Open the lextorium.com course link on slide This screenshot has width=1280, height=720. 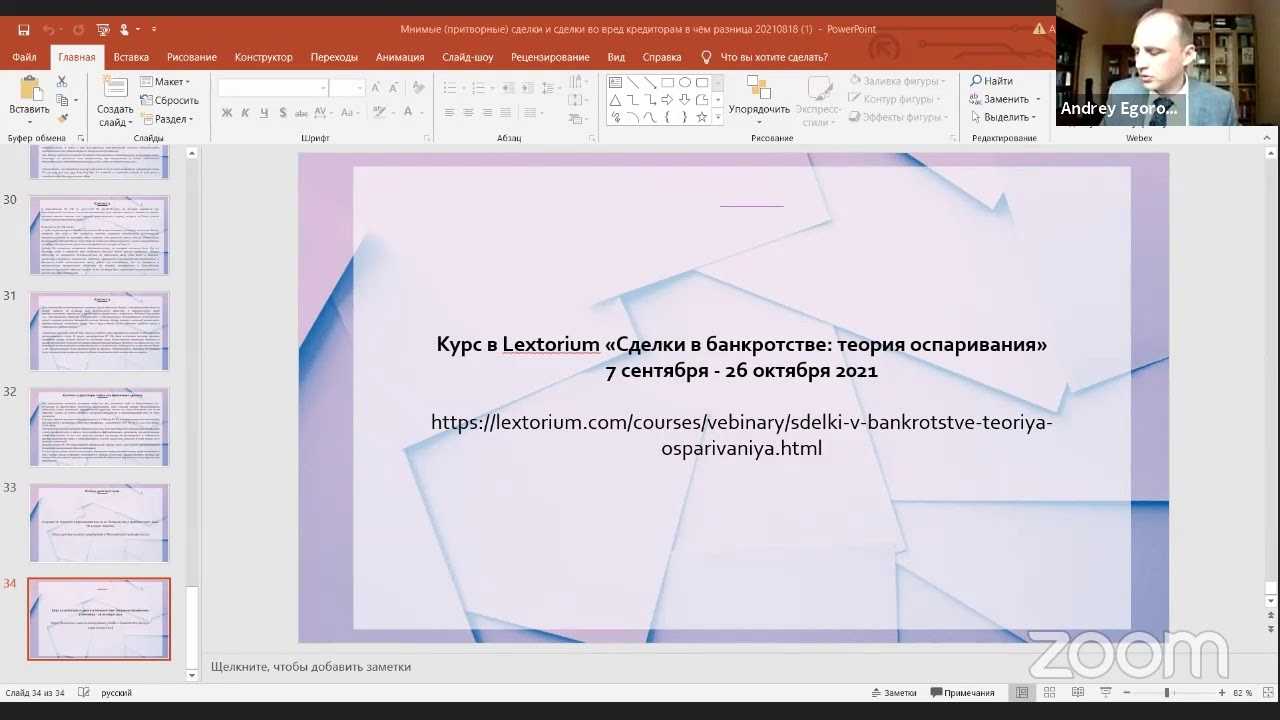click(x=742, y=435)
